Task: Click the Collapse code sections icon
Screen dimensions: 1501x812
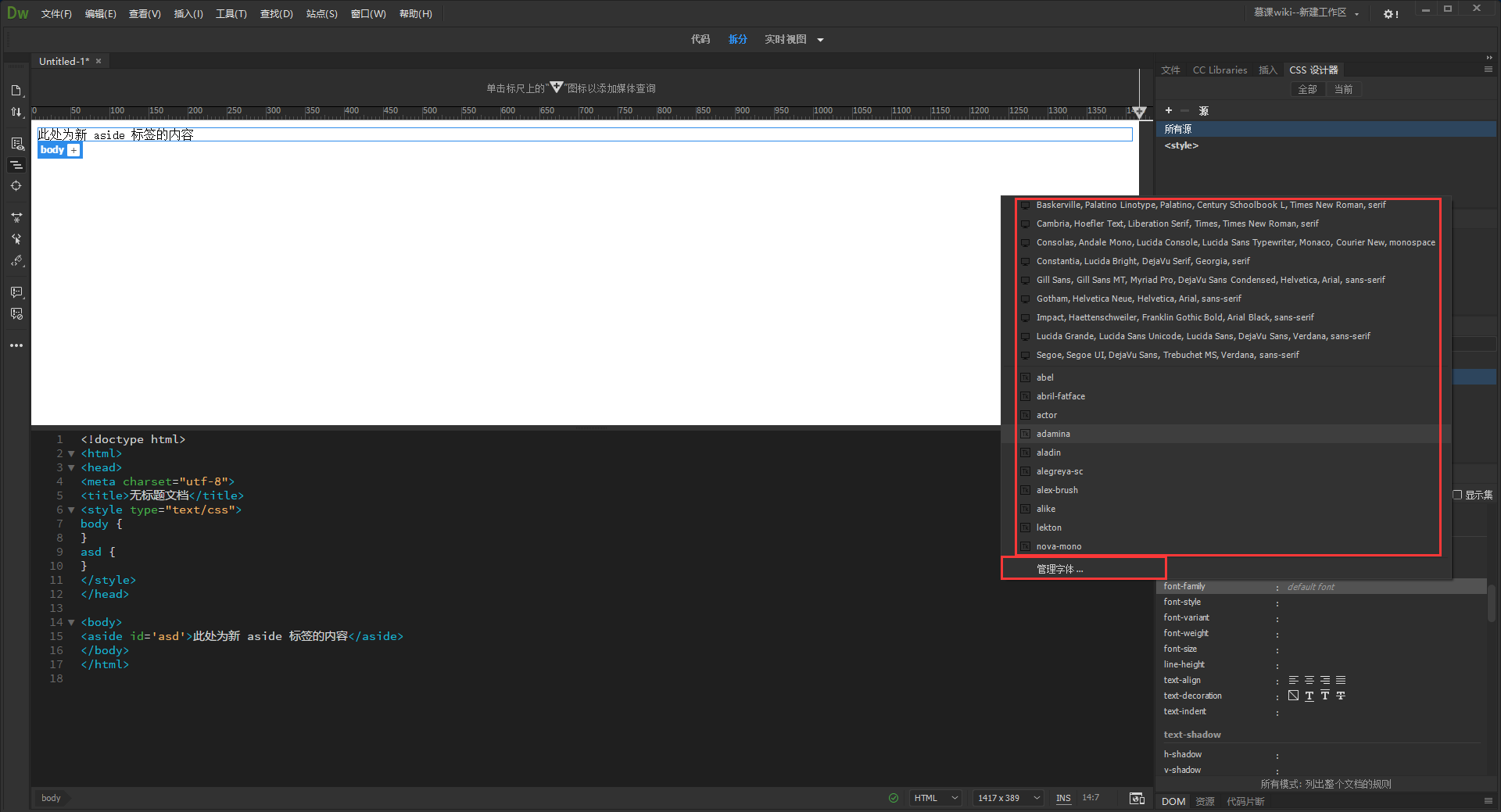Action: point(16,165)
